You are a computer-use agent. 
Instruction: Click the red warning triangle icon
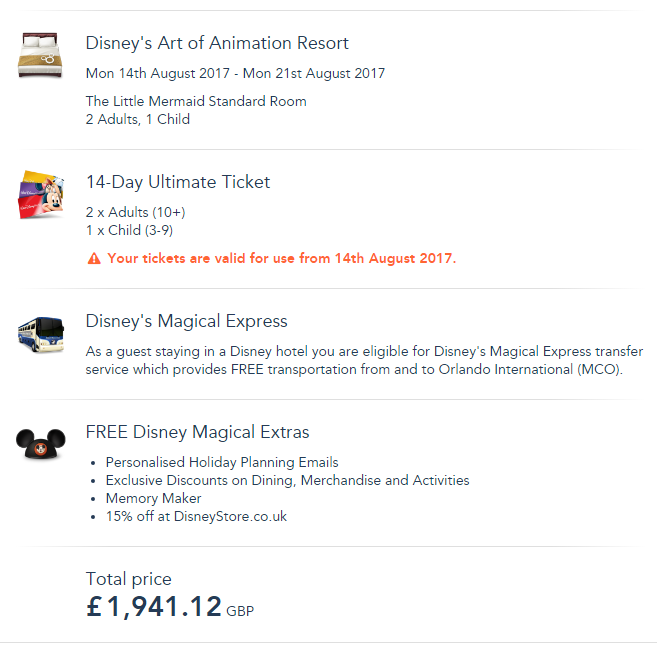[x=94, y=258]
